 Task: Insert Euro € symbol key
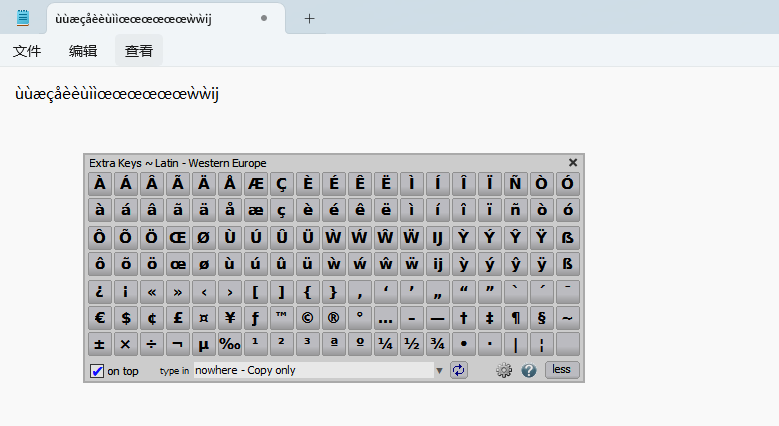(100, 318)
